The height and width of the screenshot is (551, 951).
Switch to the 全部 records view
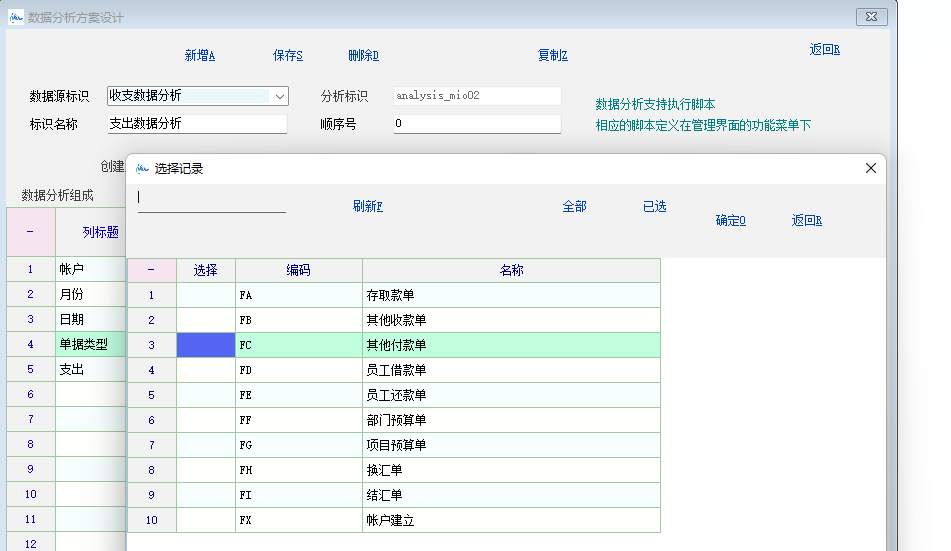pos(574,207)
